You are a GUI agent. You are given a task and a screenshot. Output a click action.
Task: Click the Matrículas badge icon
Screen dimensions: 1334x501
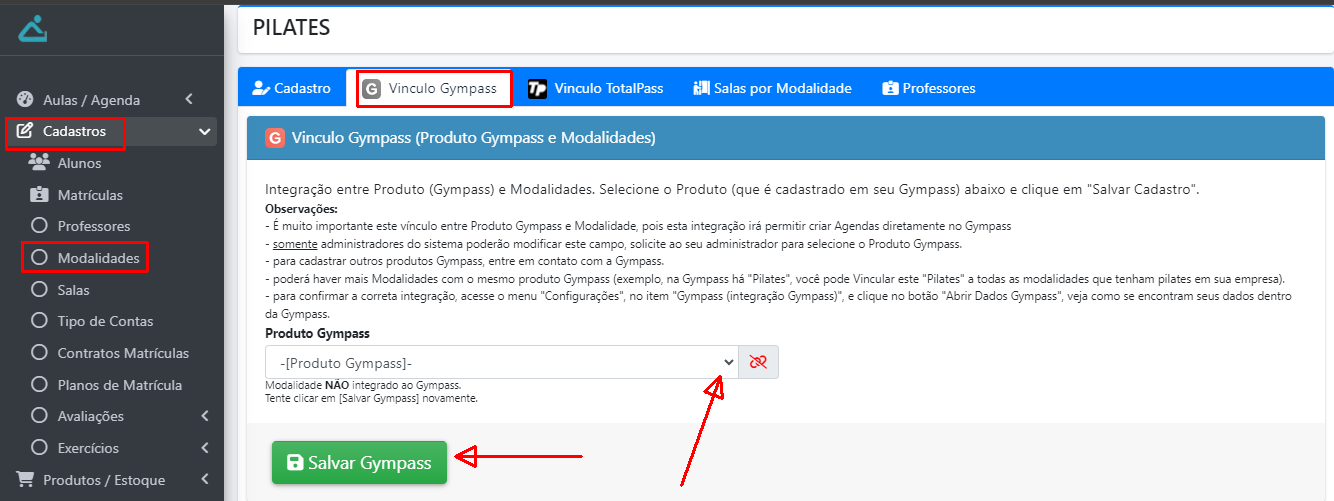click(x=40, y=194)
